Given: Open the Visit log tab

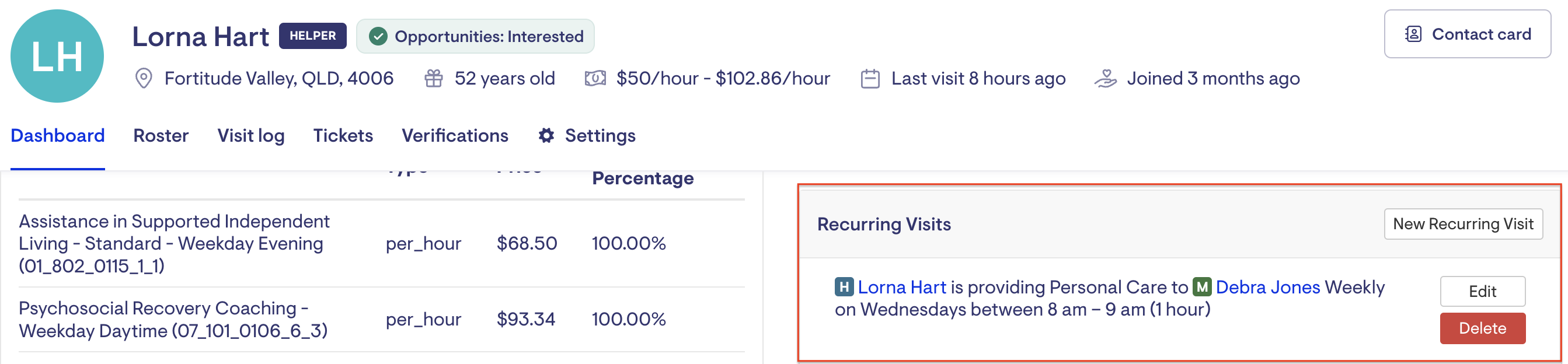Looking at the screenshot, I should pos(251,135).
